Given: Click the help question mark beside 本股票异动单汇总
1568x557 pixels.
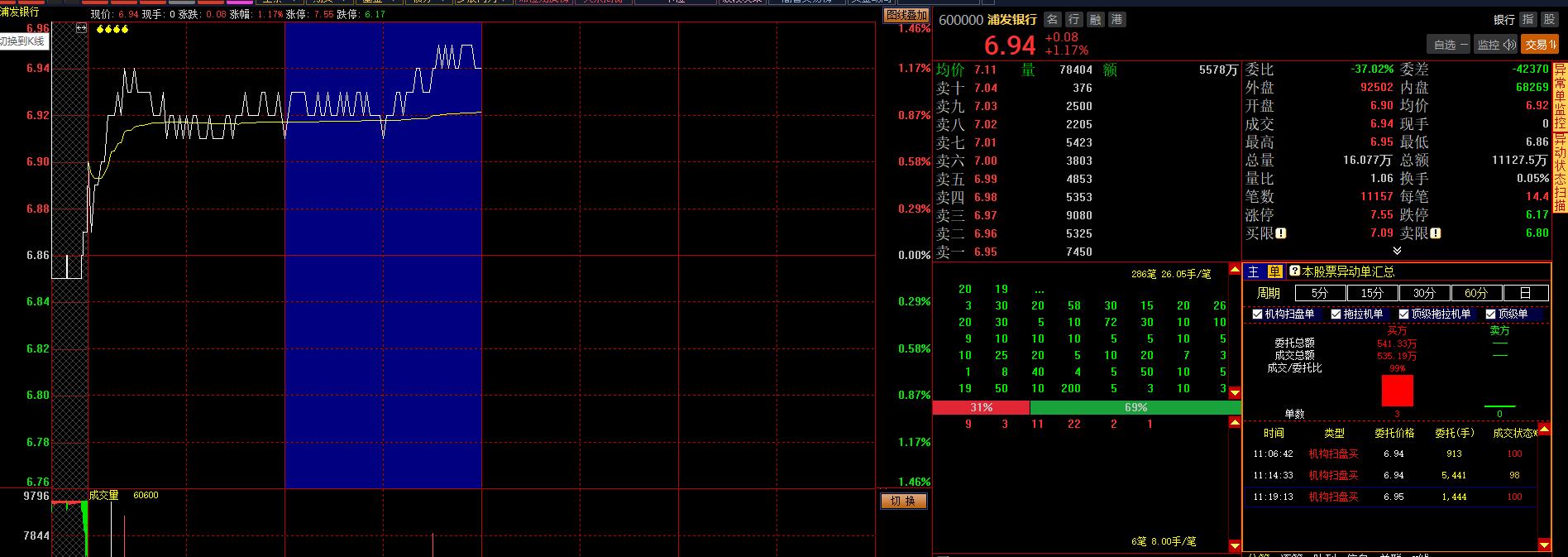Looking at the screenshot, I should tap(1294, 271).
